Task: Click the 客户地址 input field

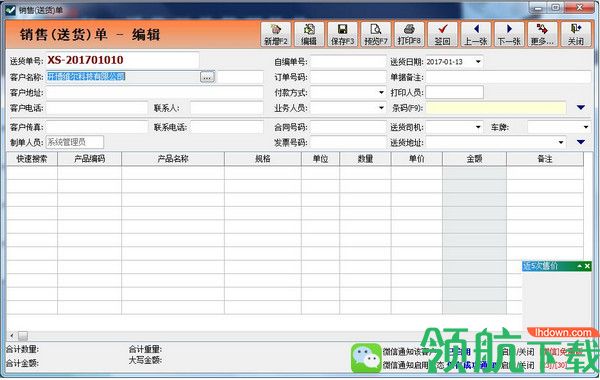Action: 155,93
